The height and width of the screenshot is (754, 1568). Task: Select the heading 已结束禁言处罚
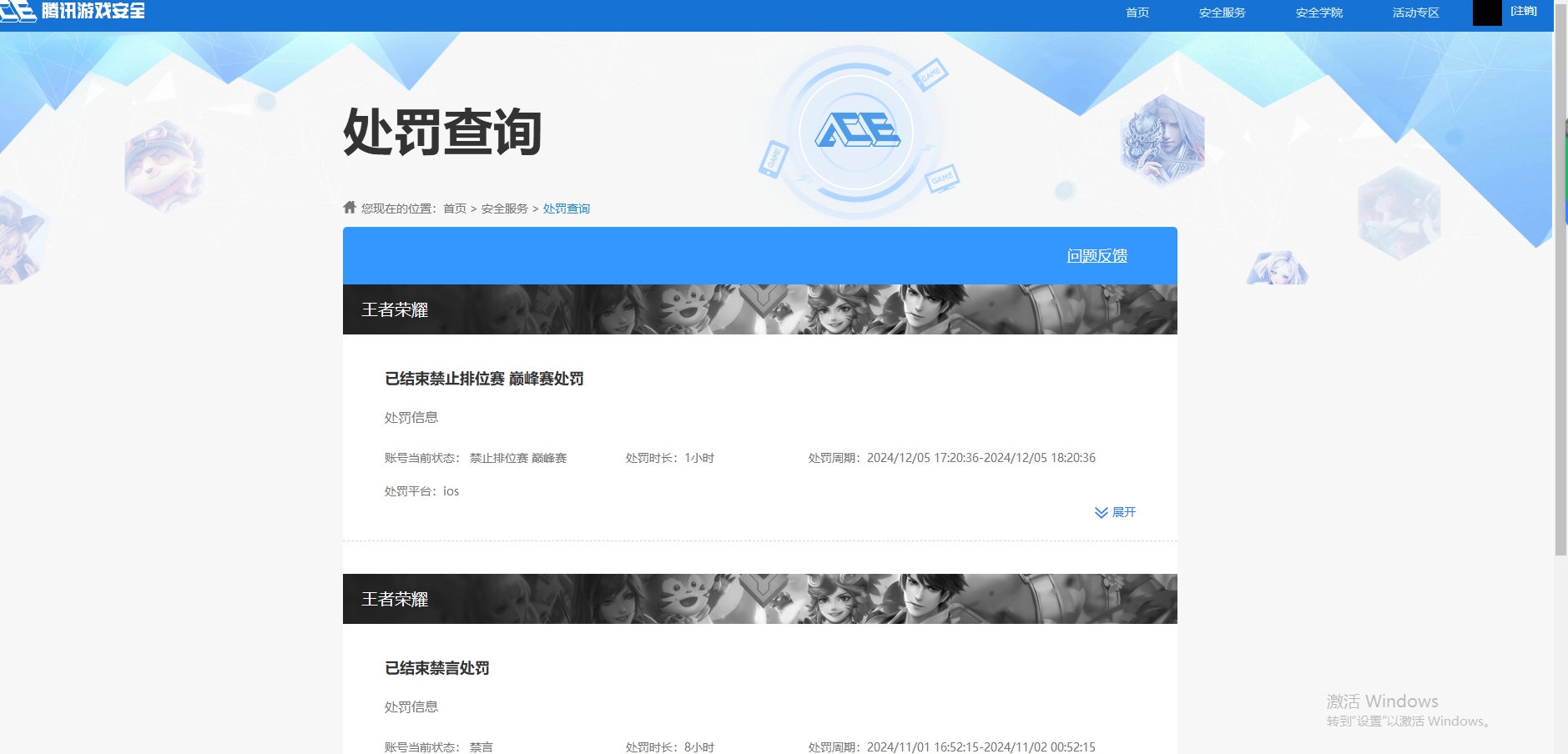(x=437, y=668)
